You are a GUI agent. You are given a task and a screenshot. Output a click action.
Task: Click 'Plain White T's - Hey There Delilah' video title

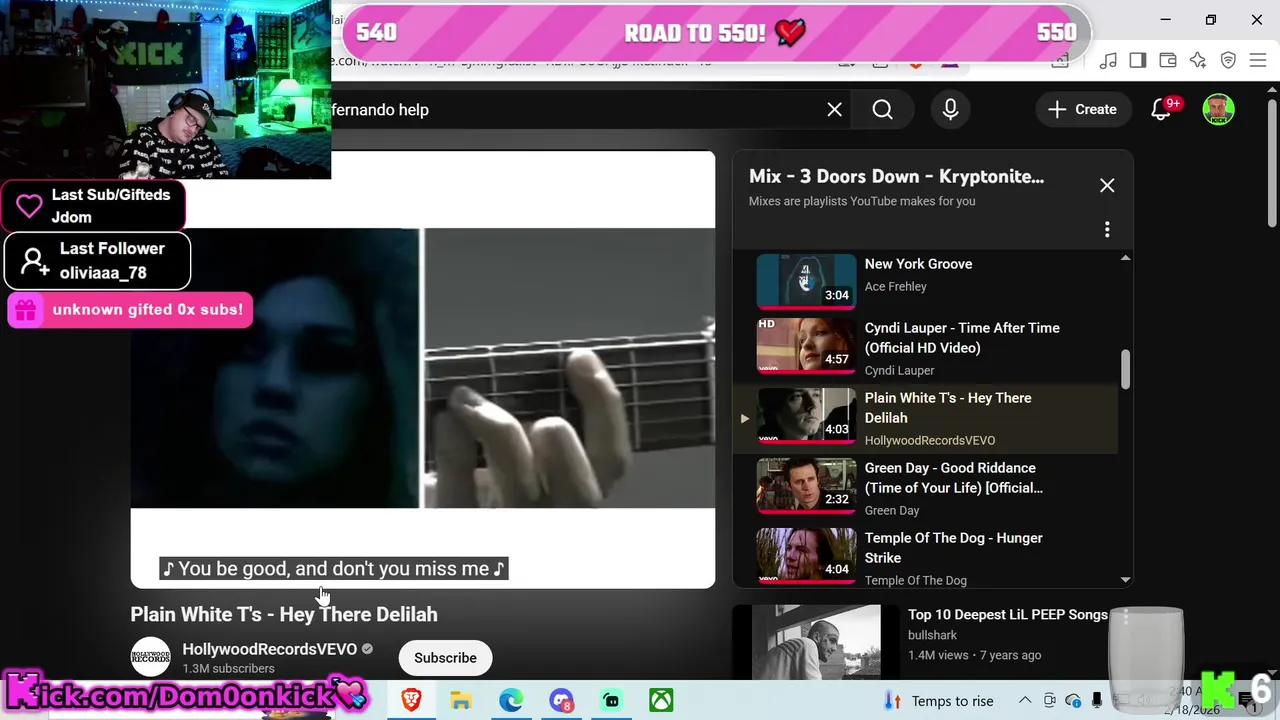[284, 614]
